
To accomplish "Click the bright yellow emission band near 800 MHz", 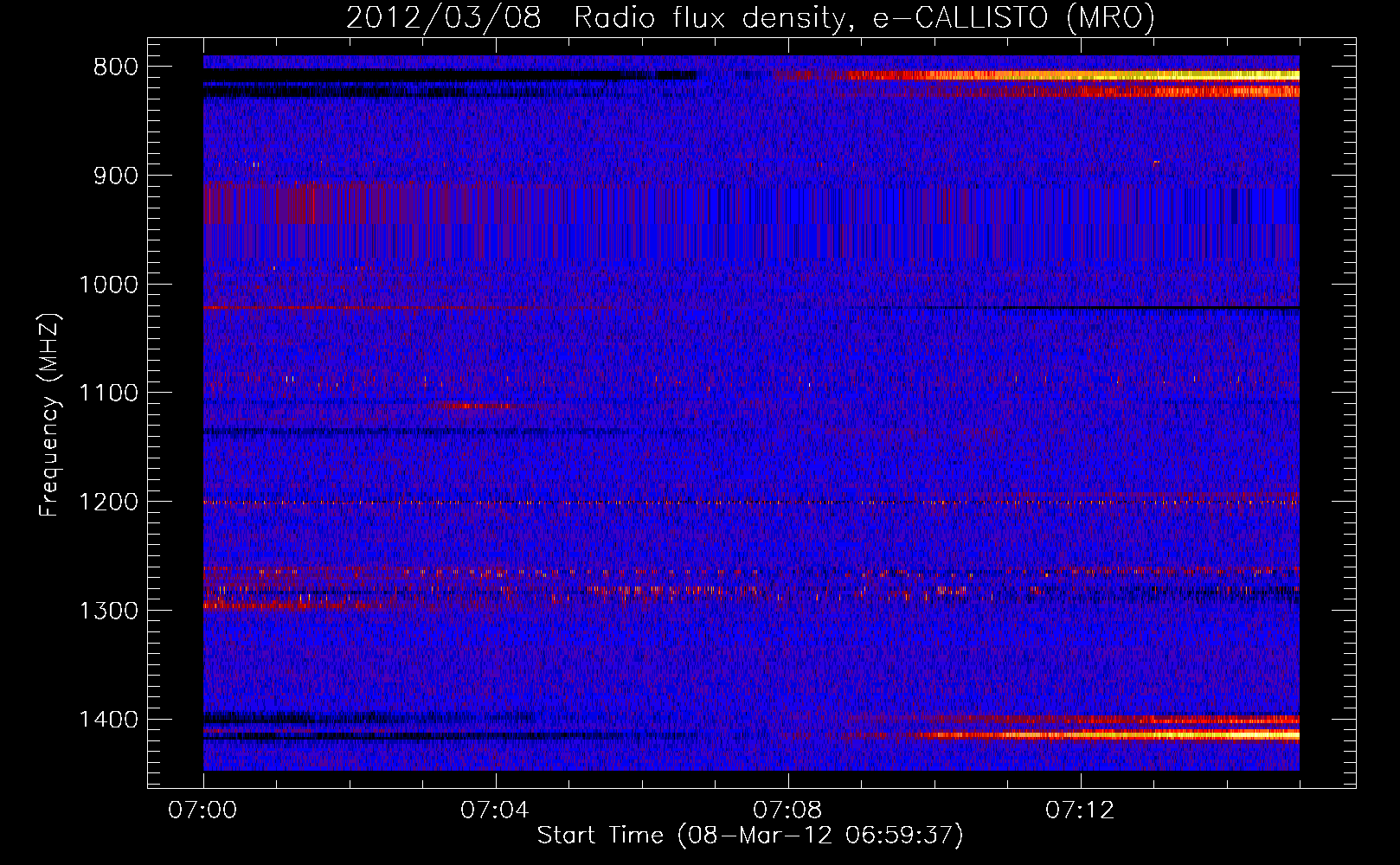I will (x=1073, y=76).
